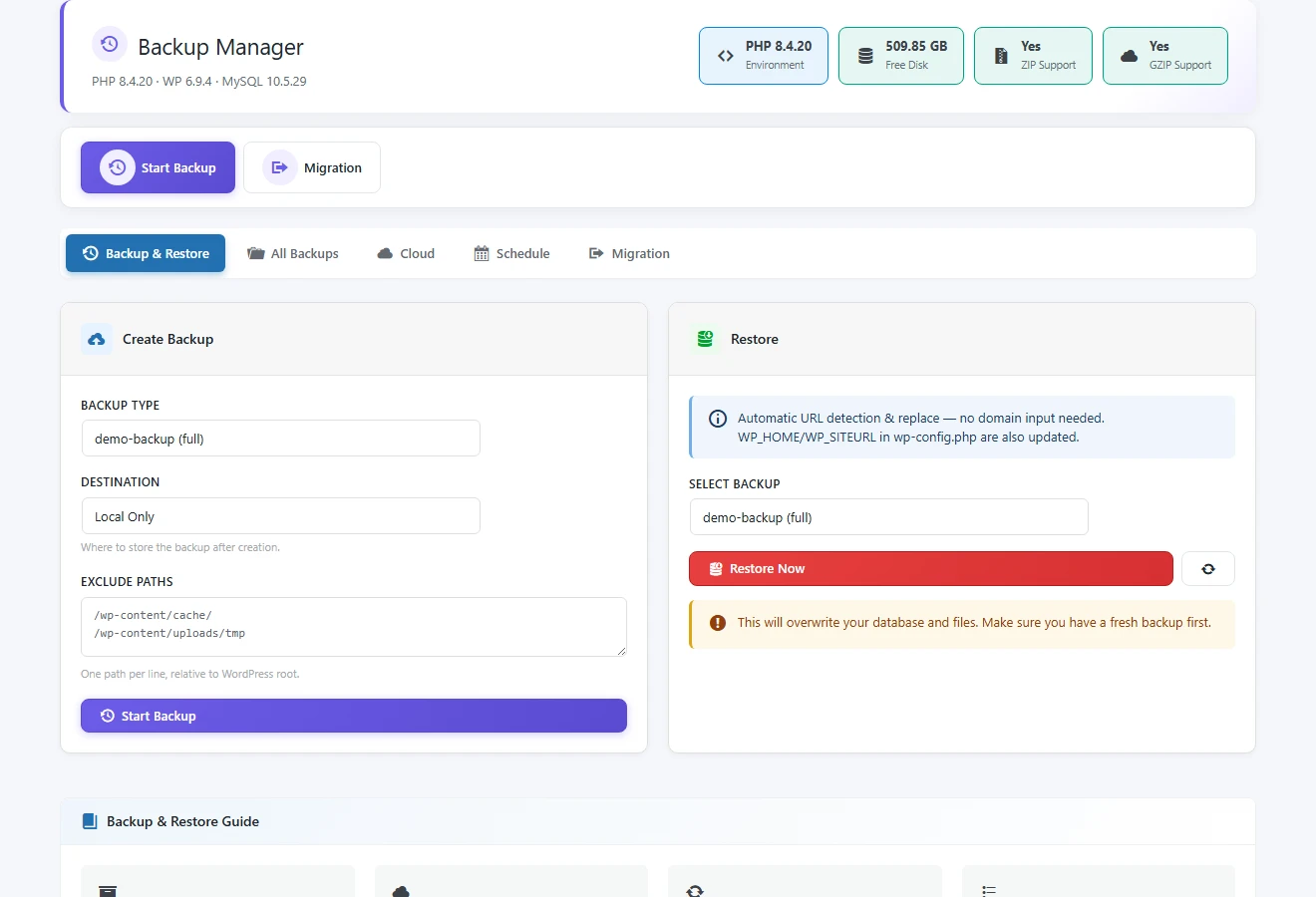Click inside the Exclude Paths text area

[354, 627]
